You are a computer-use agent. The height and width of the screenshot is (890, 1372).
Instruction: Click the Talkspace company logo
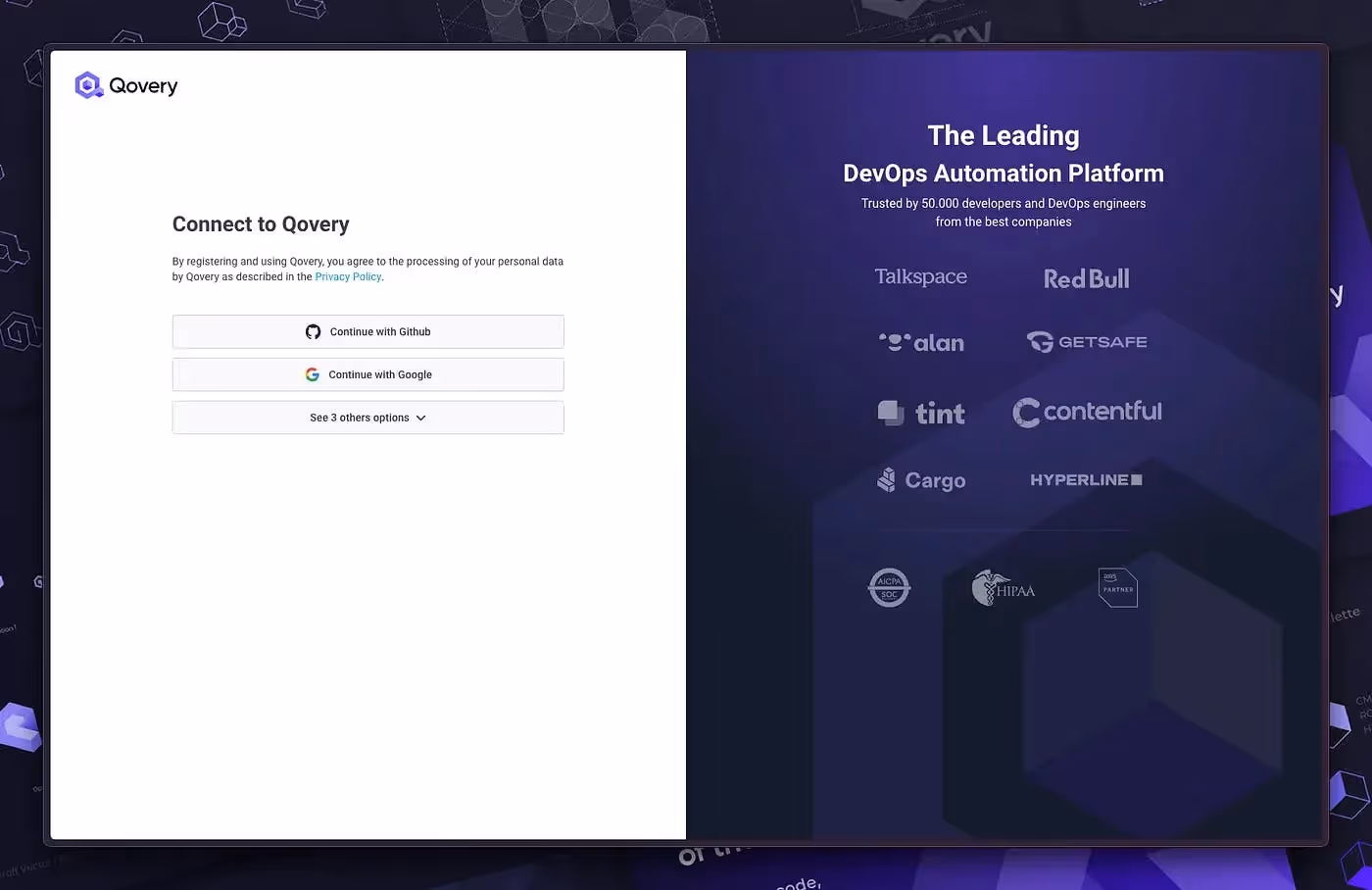(x=920, y=276)
